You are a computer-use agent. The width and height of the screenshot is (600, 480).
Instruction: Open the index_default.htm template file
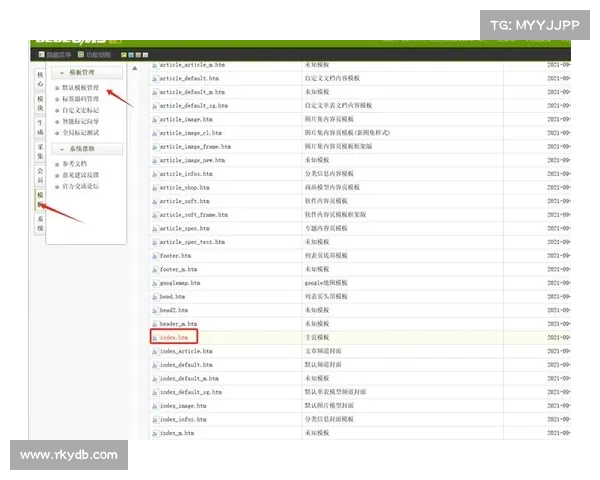186,365
